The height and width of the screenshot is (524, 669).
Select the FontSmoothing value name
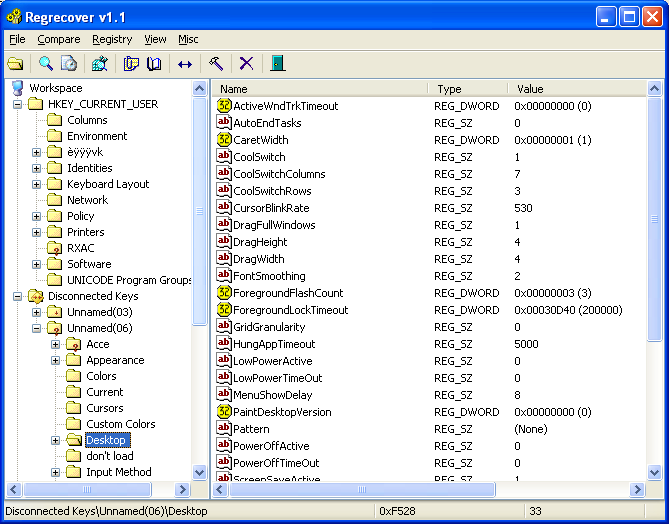(x=269, y=276)
